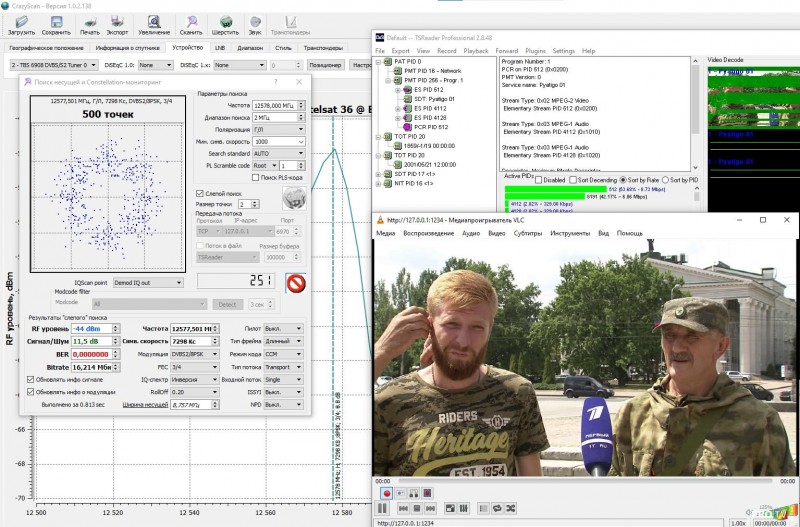Click the Увеличение (Zoom) magnifier icon

[153, 22]
